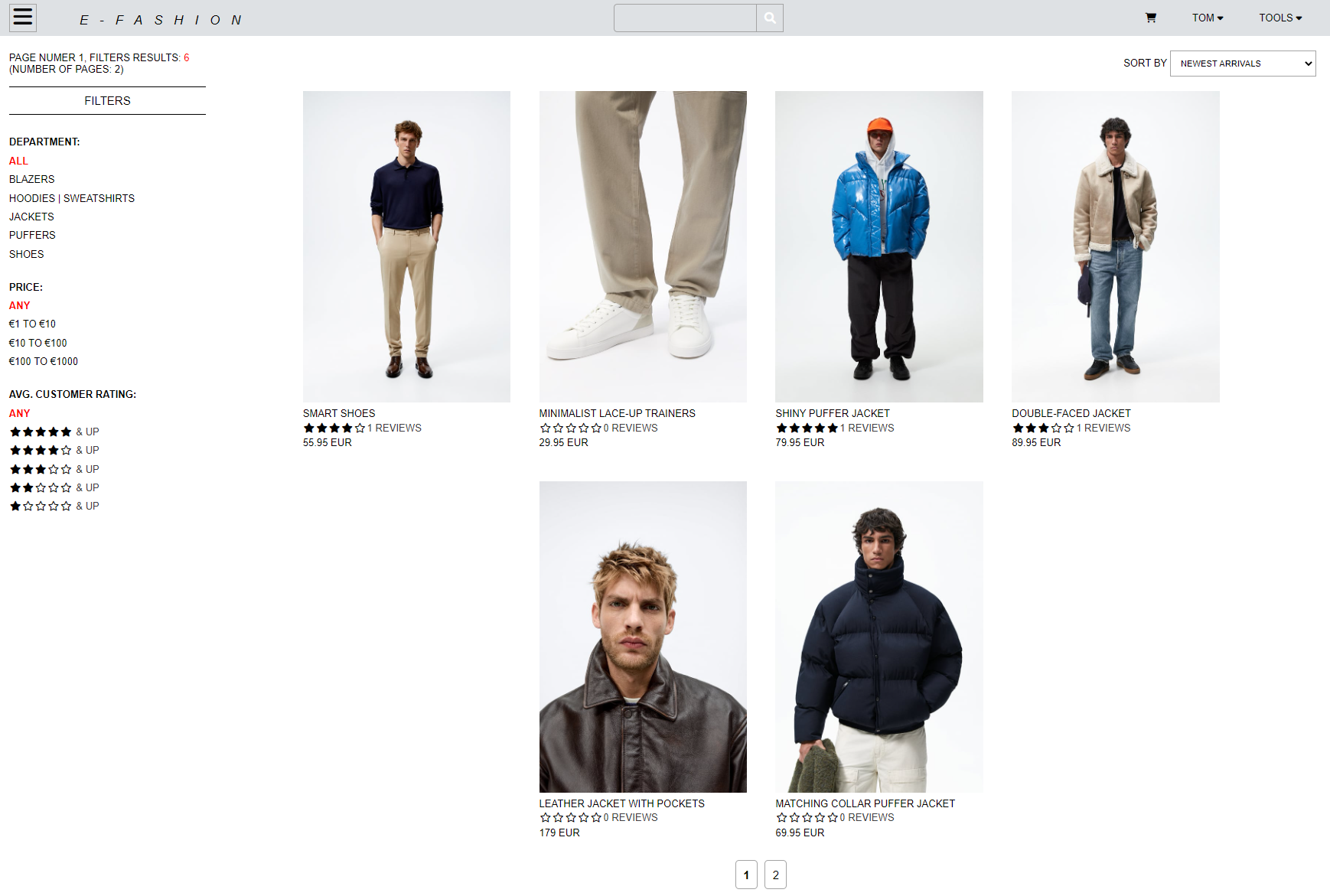The image size is (1330, 896).
Task: Filter by one star & up rating
Action: coord(54,506)
